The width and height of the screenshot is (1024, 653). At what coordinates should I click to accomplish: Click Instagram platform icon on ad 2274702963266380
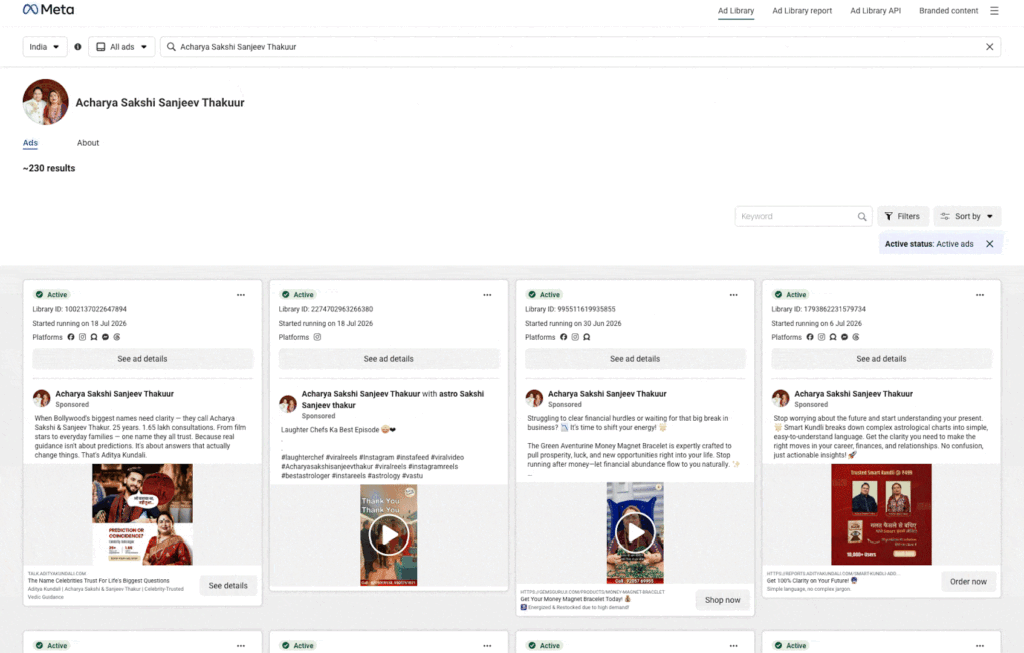coord(317,337)
